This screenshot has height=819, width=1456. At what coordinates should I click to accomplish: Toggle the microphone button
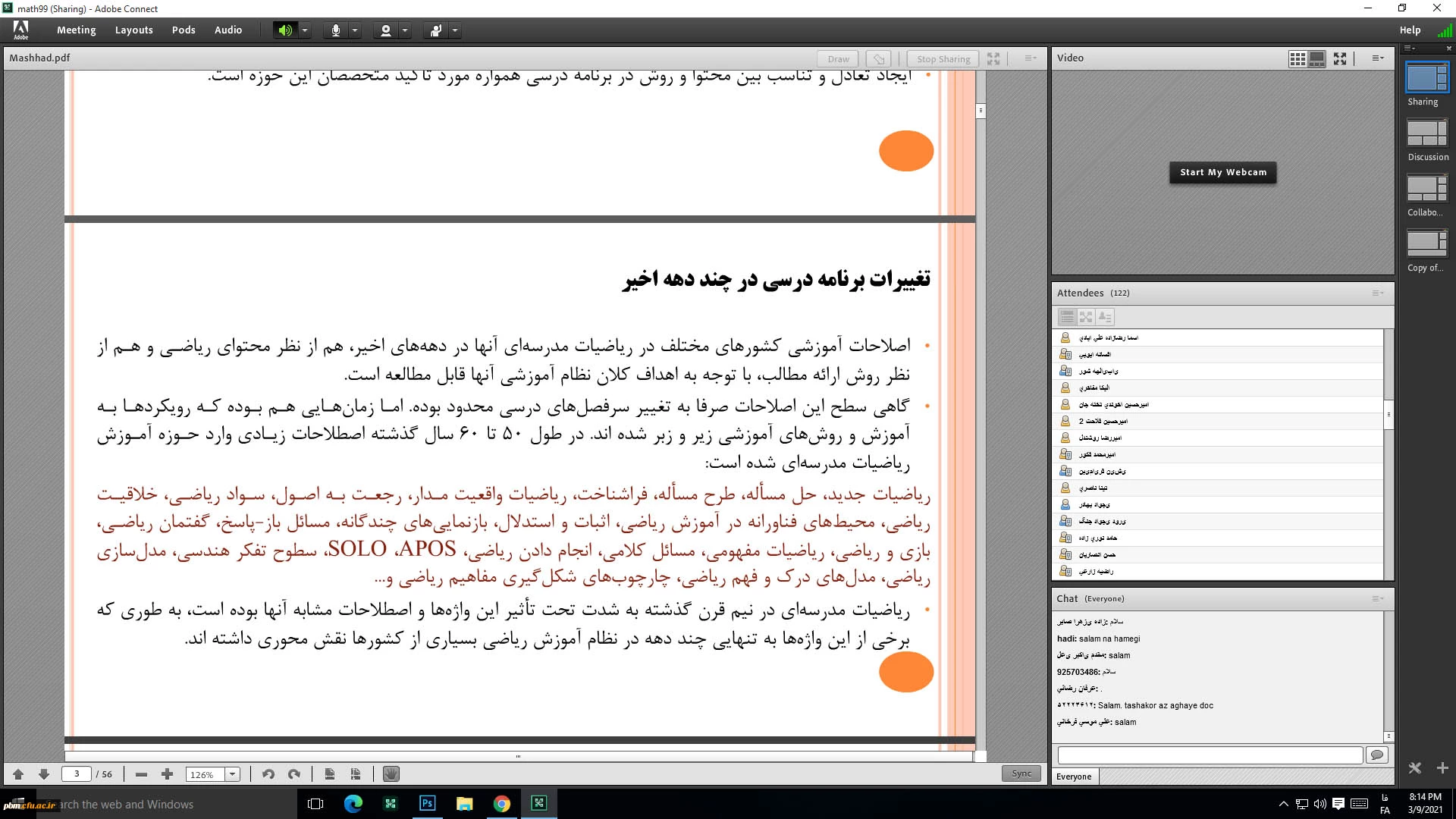tap(335, 30)
